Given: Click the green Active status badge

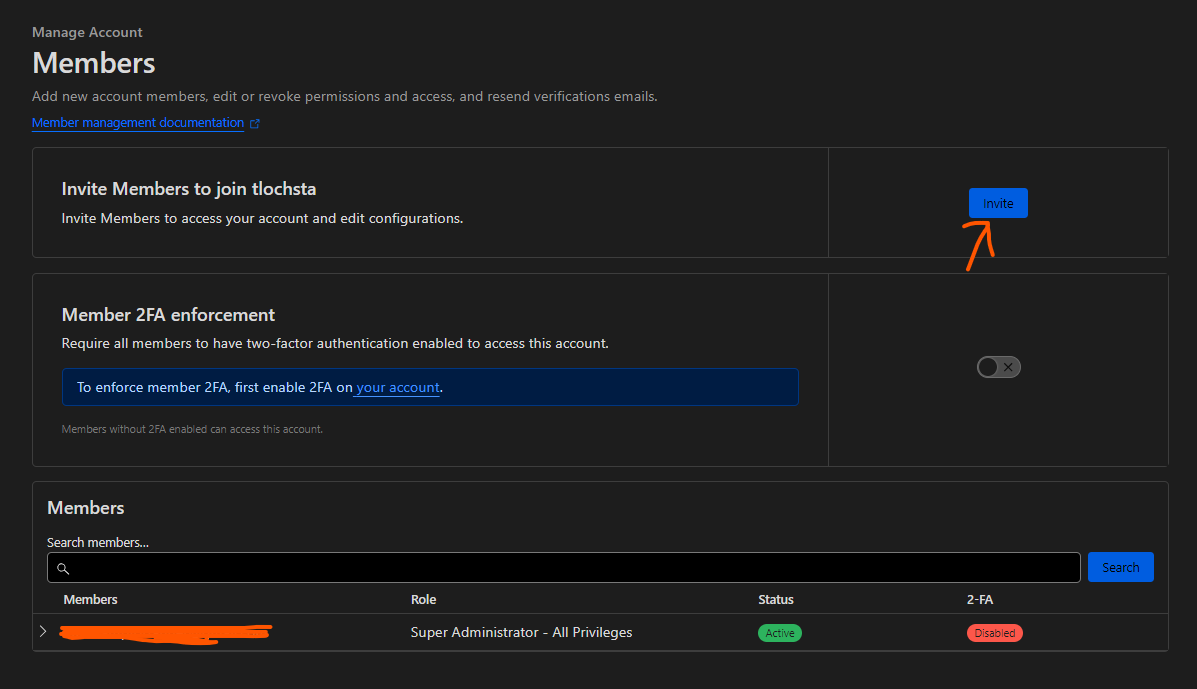Looking at the screenshot, I should point(779,633).
